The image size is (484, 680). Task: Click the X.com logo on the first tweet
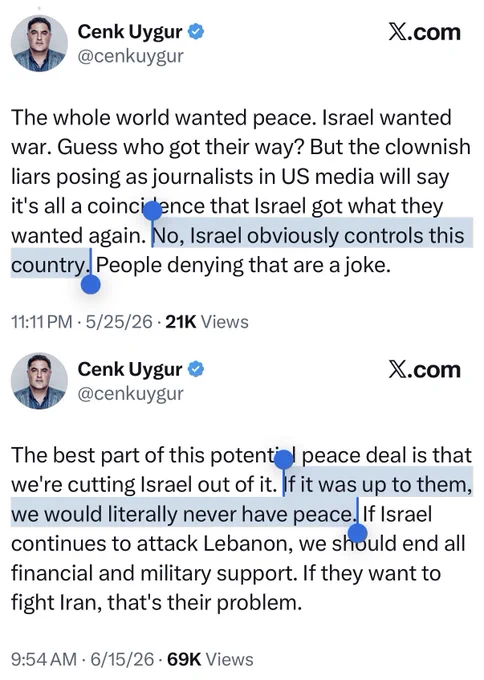(424, 33)
